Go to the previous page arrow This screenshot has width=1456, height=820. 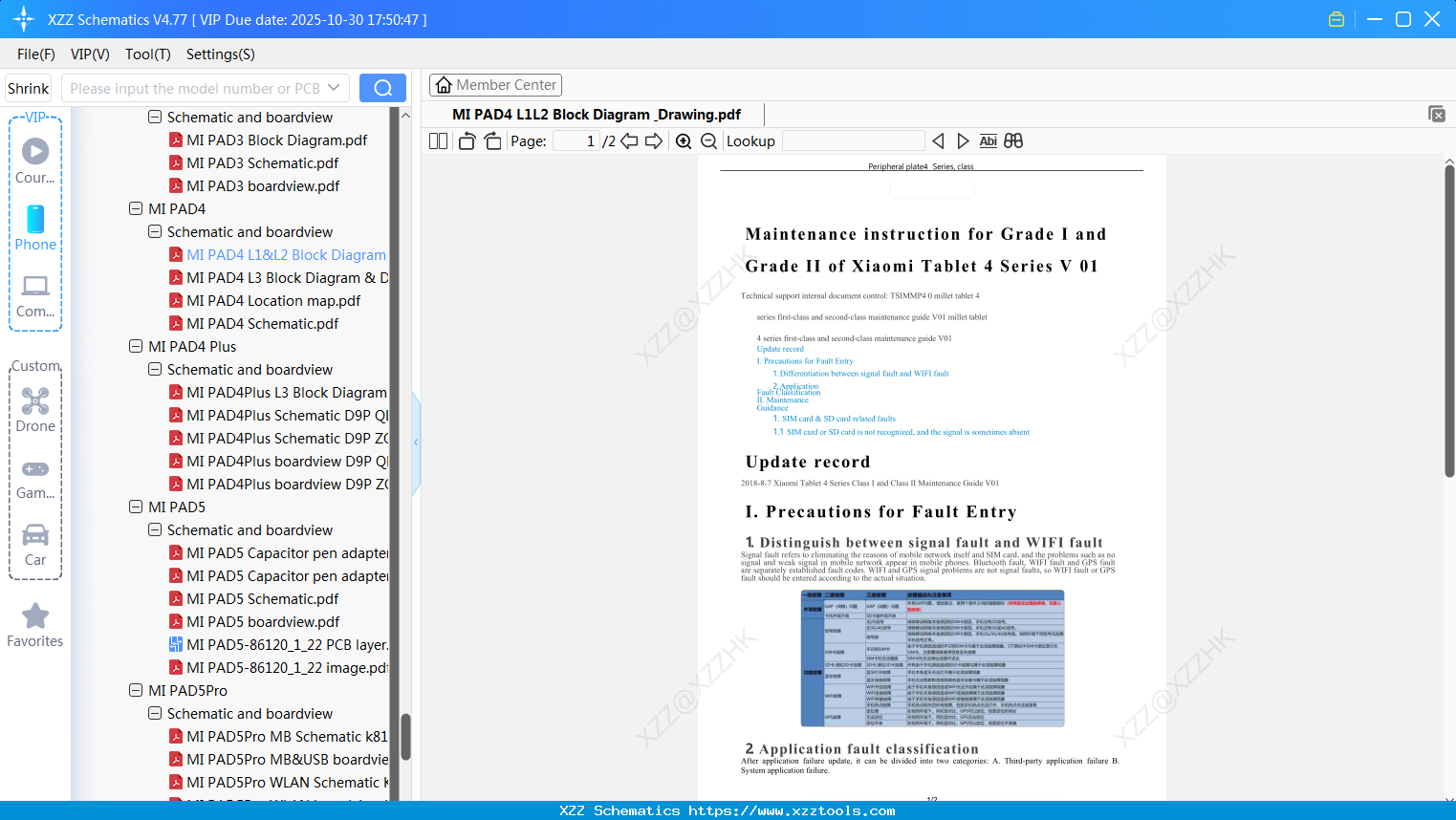click(629, 141)
